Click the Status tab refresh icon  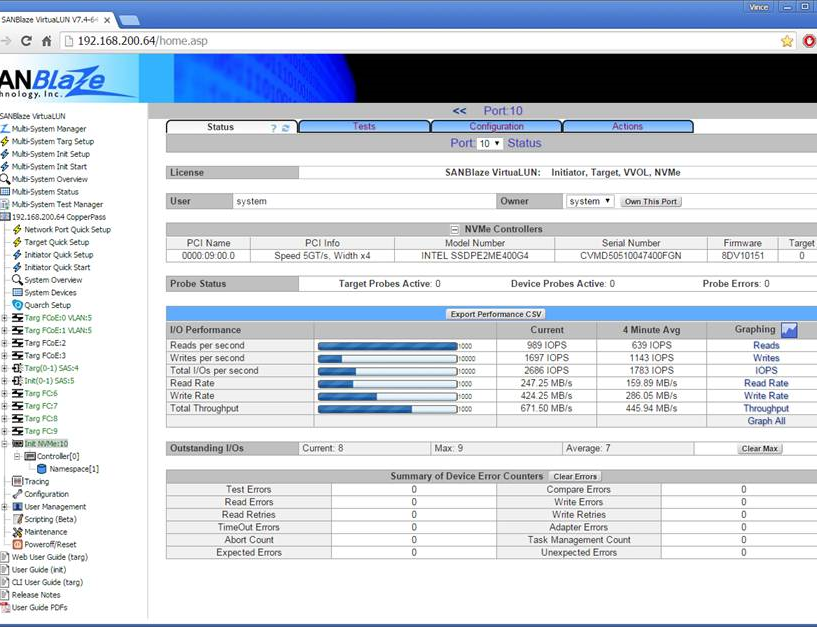tap(286, 128)
